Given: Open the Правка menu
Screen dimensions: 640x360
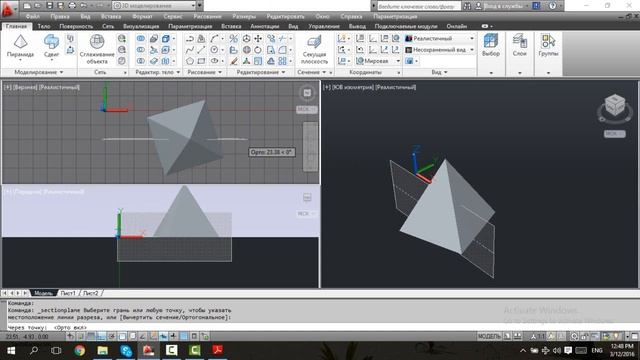Looking at the screenshot, I should 60,17.
